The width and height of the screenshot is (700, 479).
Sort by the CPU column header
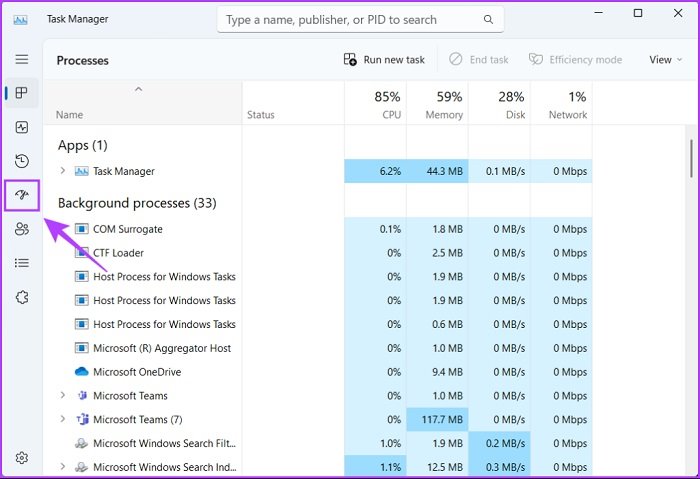(x=375, y=104)
